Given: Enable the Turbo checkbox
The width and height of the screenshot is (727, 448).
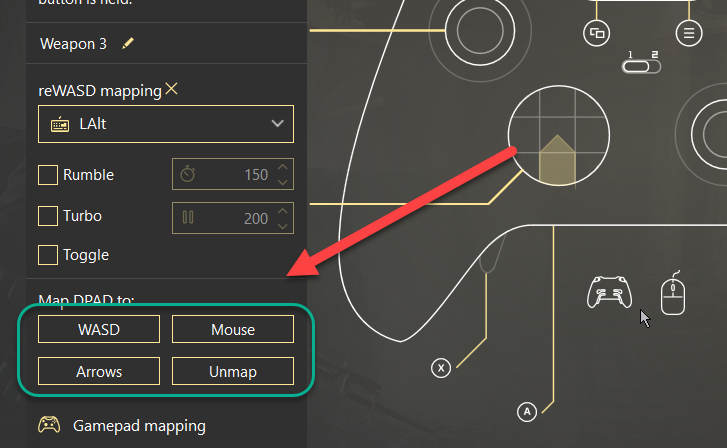Looking at the screenshot, I should click(x=47, y=215).
